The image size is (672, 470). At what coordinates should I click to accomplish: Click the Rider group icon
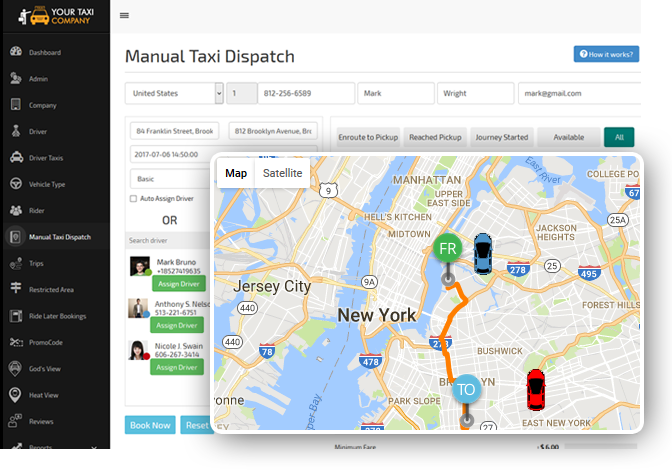point(16,210)
